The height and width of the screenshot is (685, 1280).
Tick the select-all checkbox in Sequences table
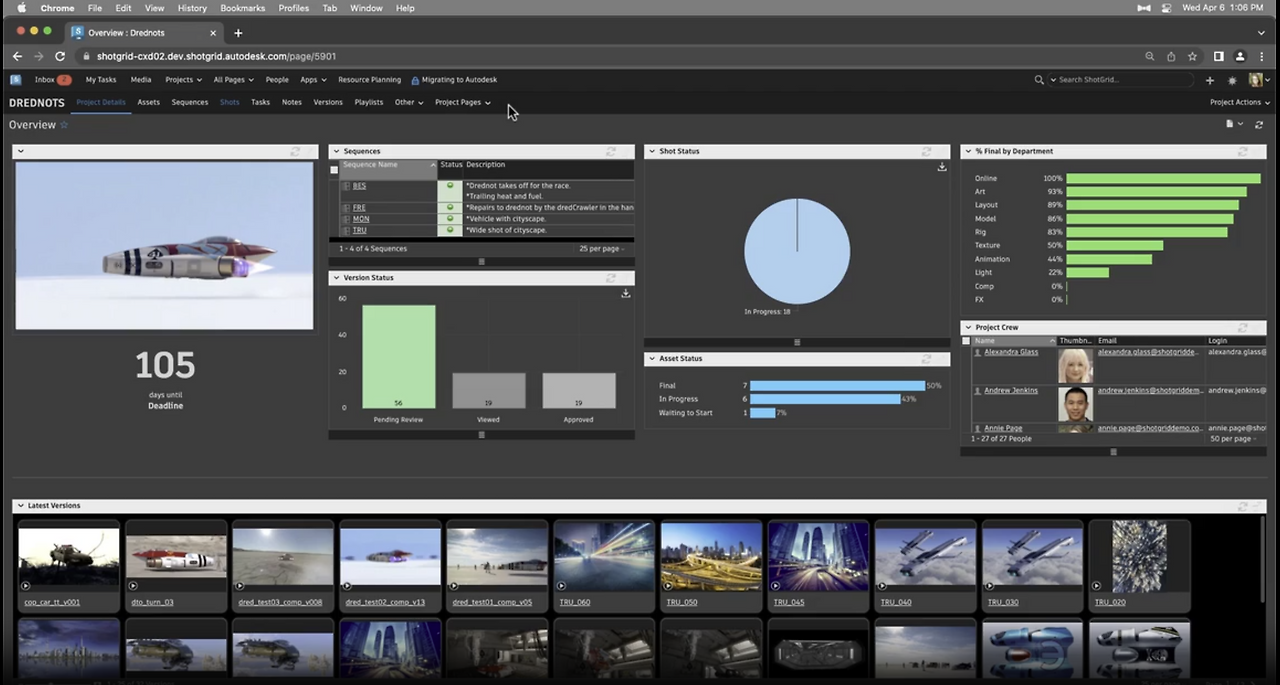tap(335, 170)
